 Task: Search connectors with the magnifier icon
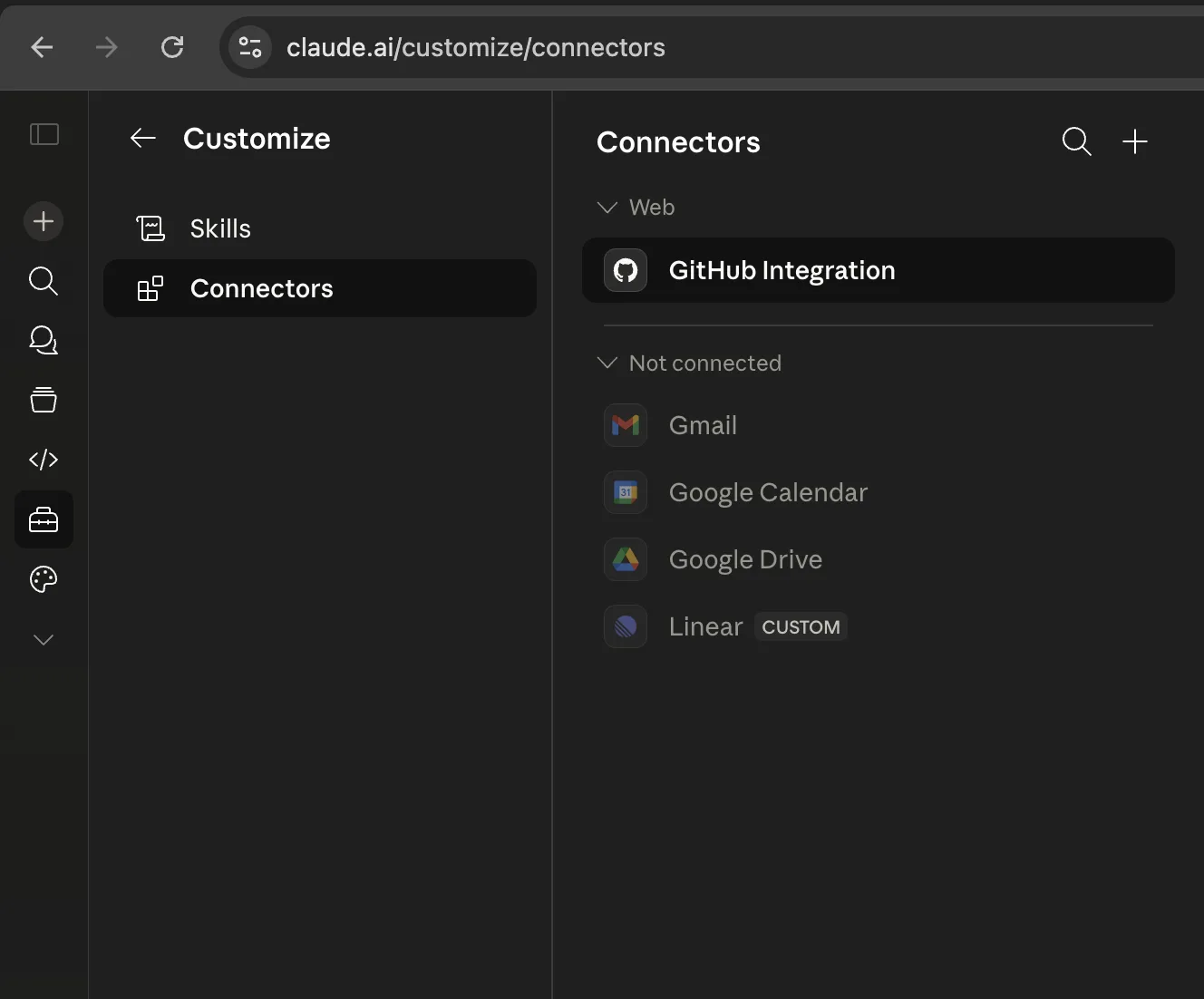1076,141
